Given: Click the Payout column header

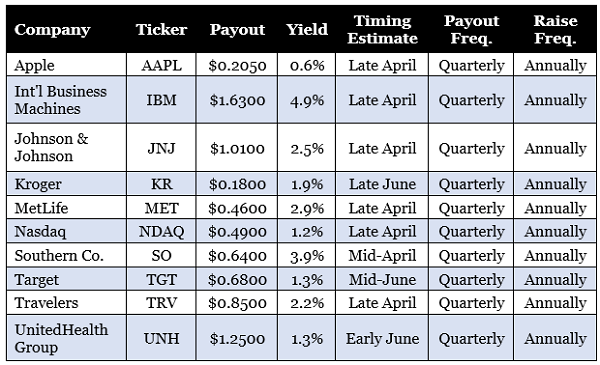Looking at the screenshot, I should click(237, 29).
